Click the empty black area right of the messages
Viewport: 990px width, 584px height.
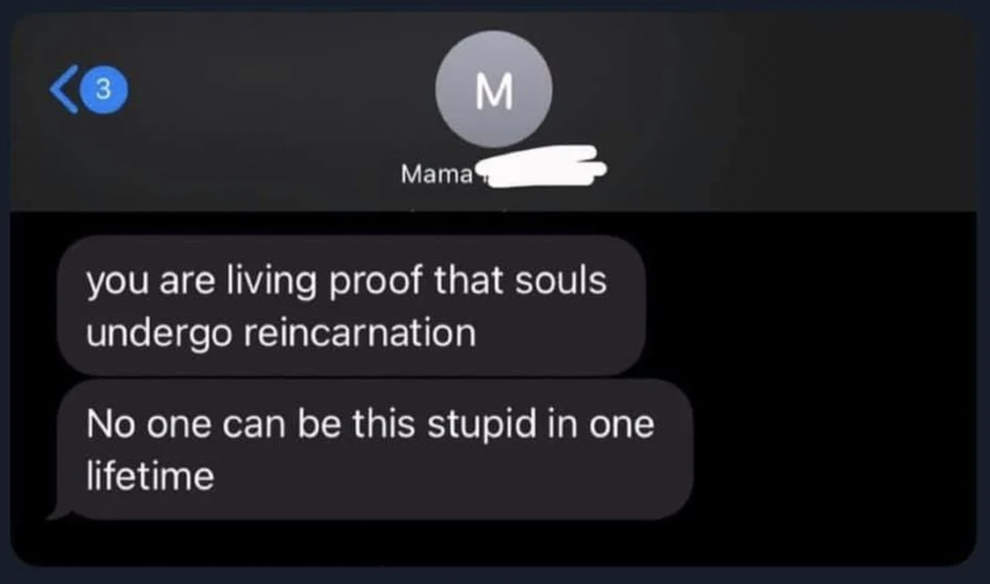pos(833,379)
